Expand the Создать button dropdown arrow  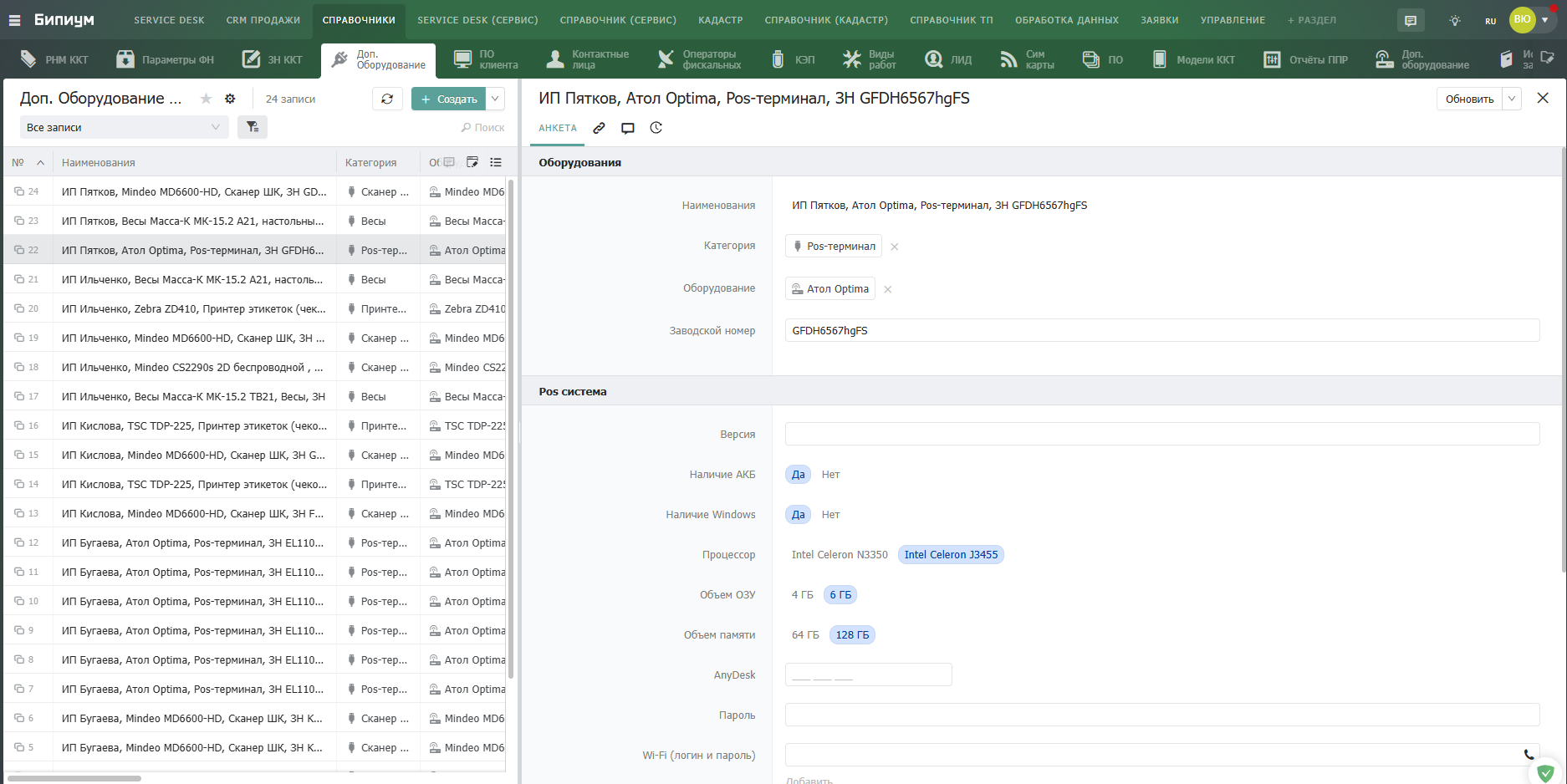496,99
